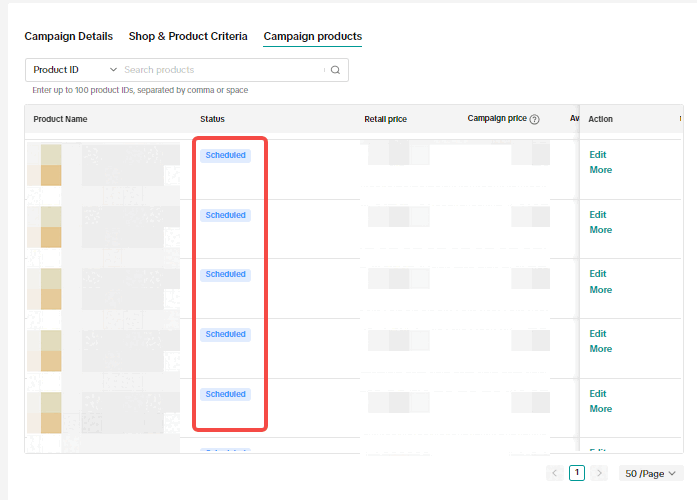Viewport: 697px width, 500px height.
Task: Click Edit for the first product
Action: 598,155
